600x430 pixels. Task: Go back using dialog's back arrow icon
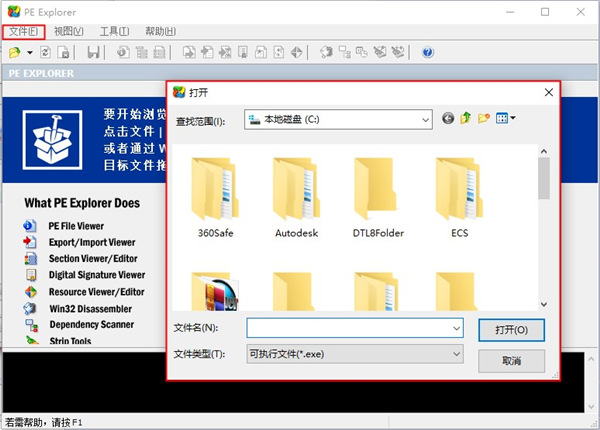448,119
